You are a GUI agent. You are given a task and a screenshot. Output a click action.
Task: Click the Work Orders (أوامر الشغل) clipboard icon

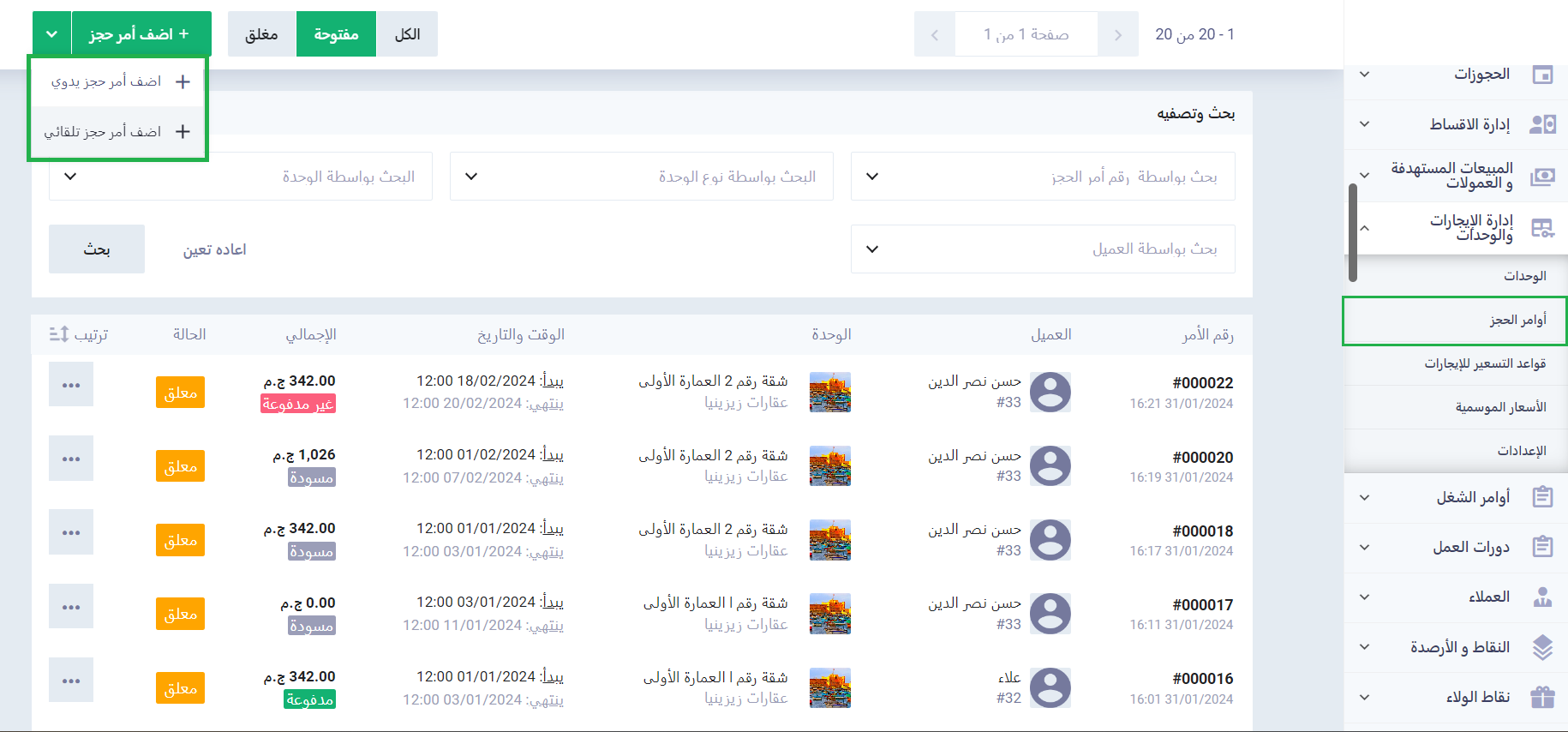click(x=1542, y=497)
